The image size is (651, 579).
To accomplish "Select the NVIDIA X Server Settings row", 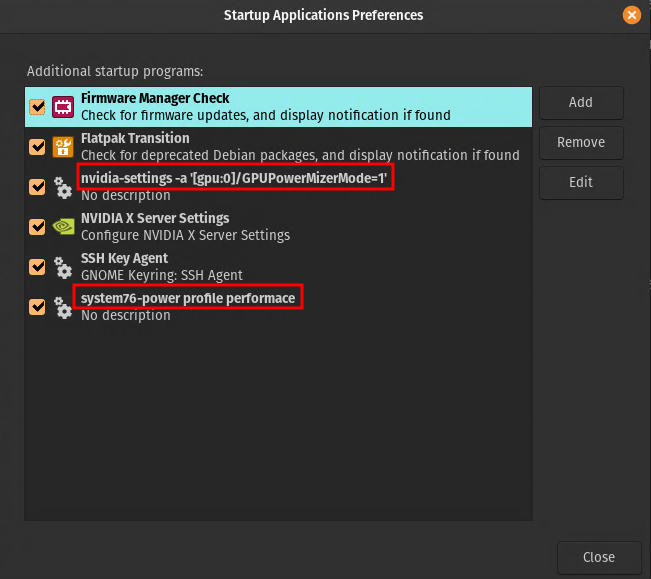I will click(x=155, y=219).
